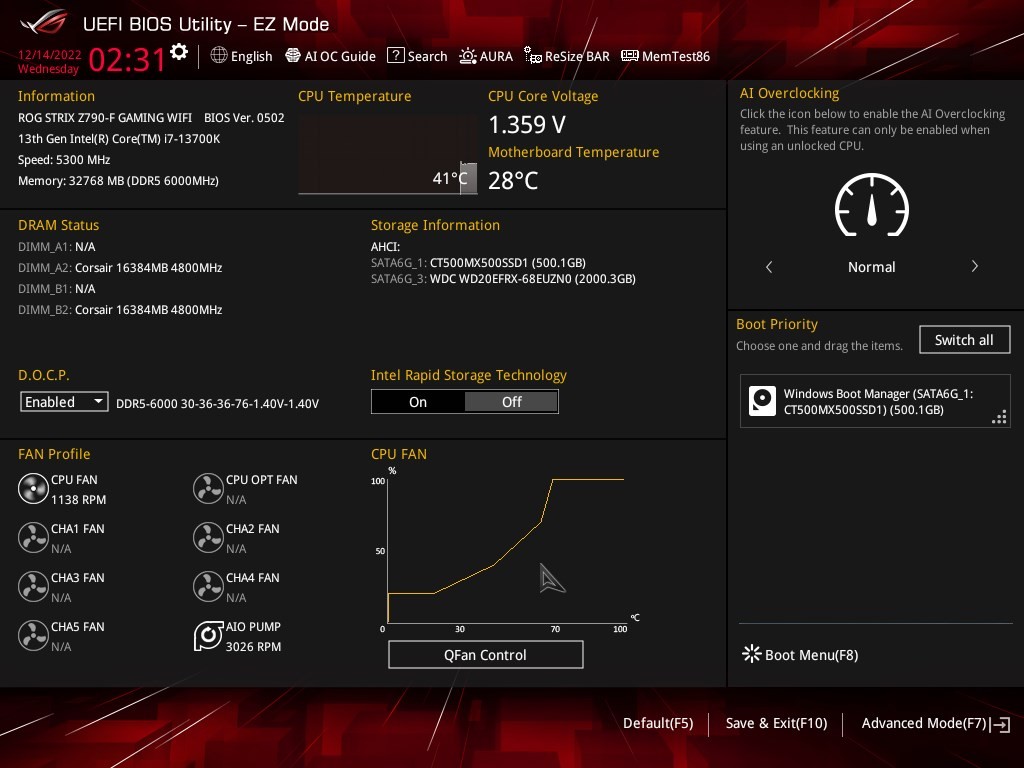Click the CPU temperature graph bar
The height and width of the screenshot is (768, 1024).
[468, 178]
